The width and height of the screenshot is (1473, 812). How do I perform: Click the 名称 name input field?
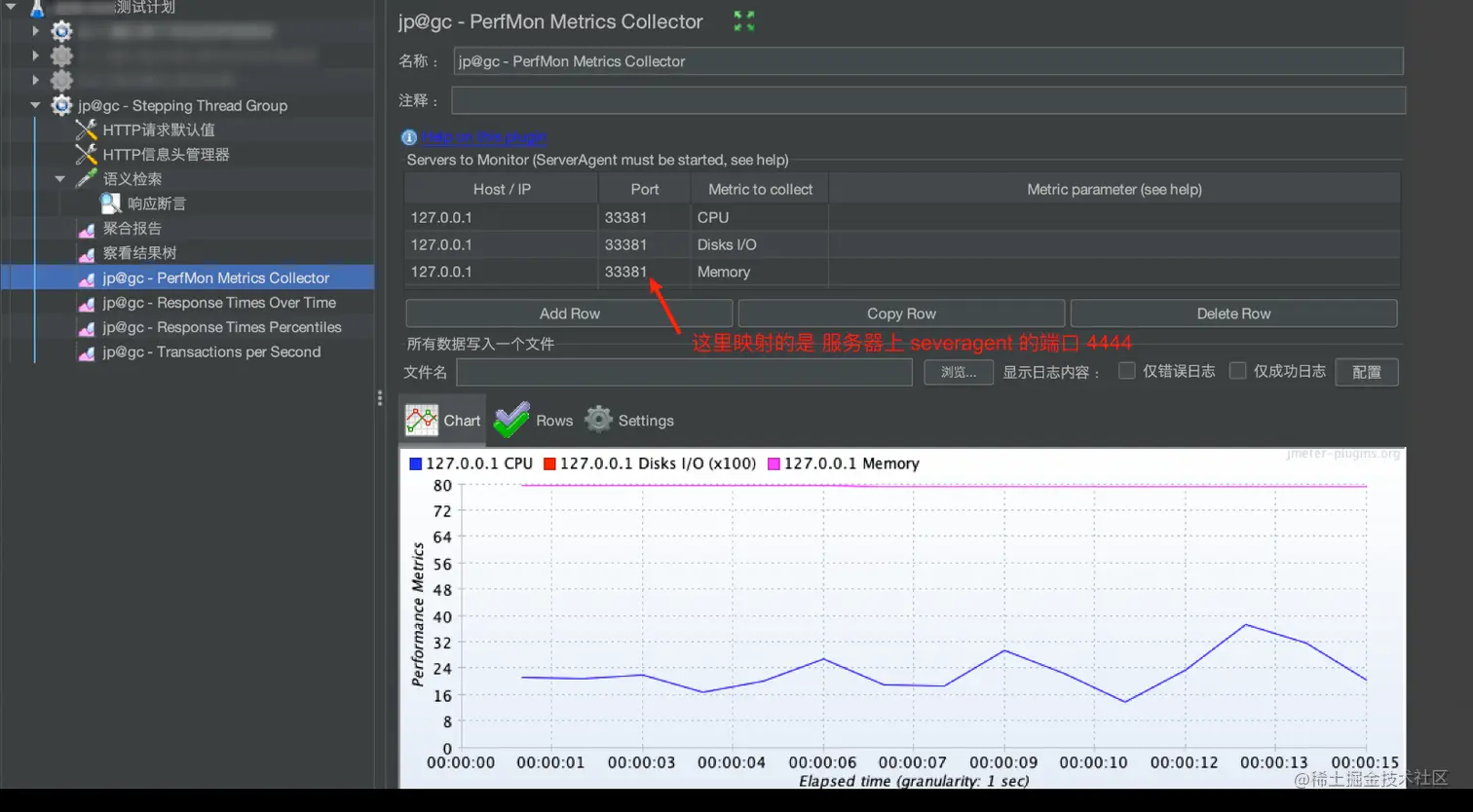point(928,61)
